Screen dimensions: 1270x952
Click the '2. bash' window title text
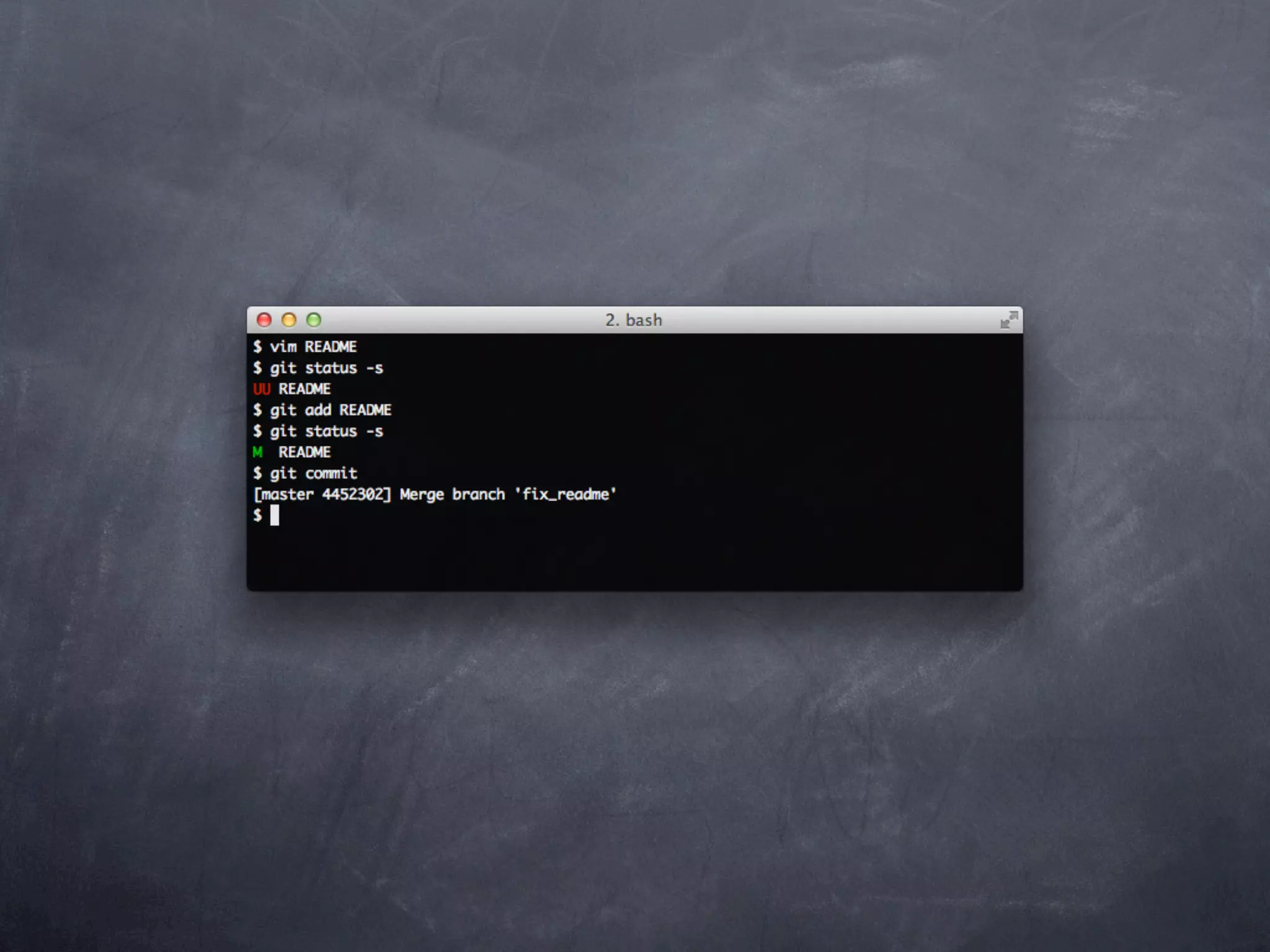click(x=634, y=320)
